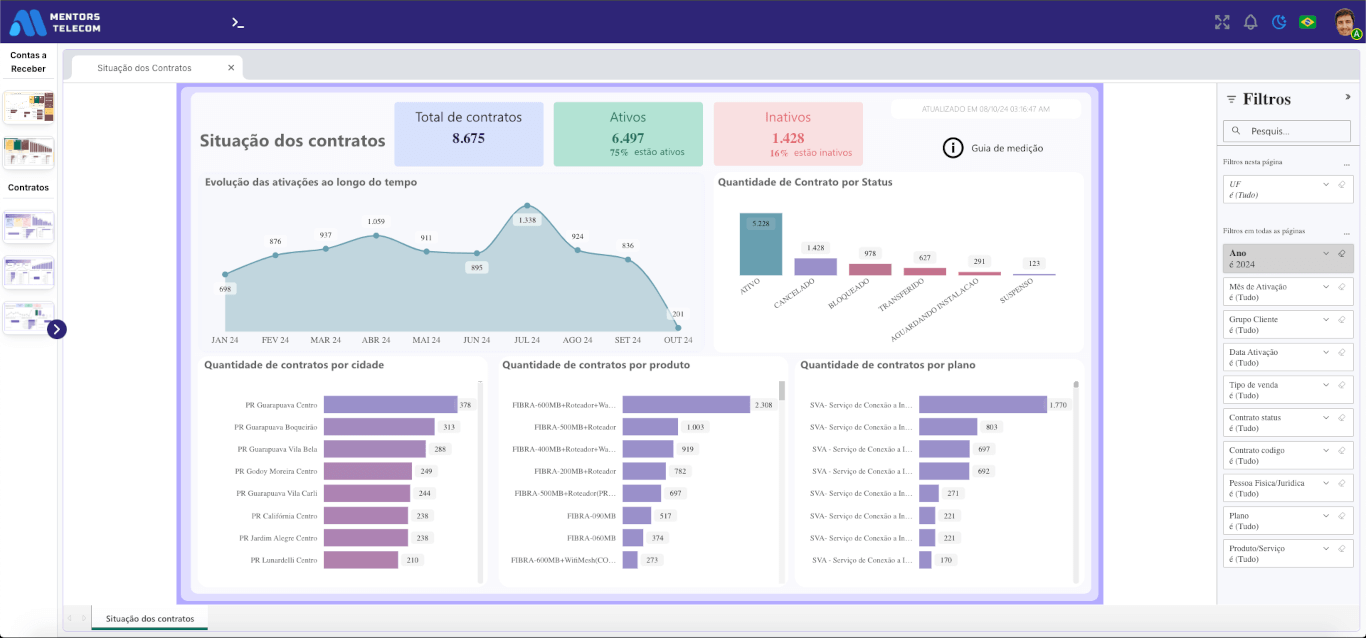The height and width of the screenshot is (638, 1366).
Task: Open the user profile avatar
Action: (x=1345, y=22)
